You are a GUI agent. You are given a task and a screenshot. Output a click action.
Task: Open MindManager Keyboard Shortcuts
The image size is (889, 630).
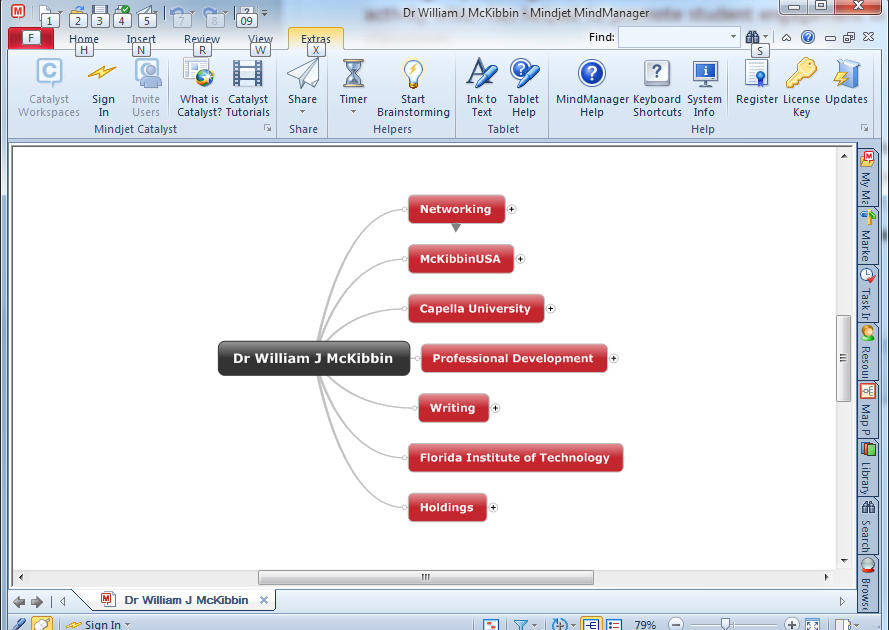pyautogui.click(x=657, y=86)
